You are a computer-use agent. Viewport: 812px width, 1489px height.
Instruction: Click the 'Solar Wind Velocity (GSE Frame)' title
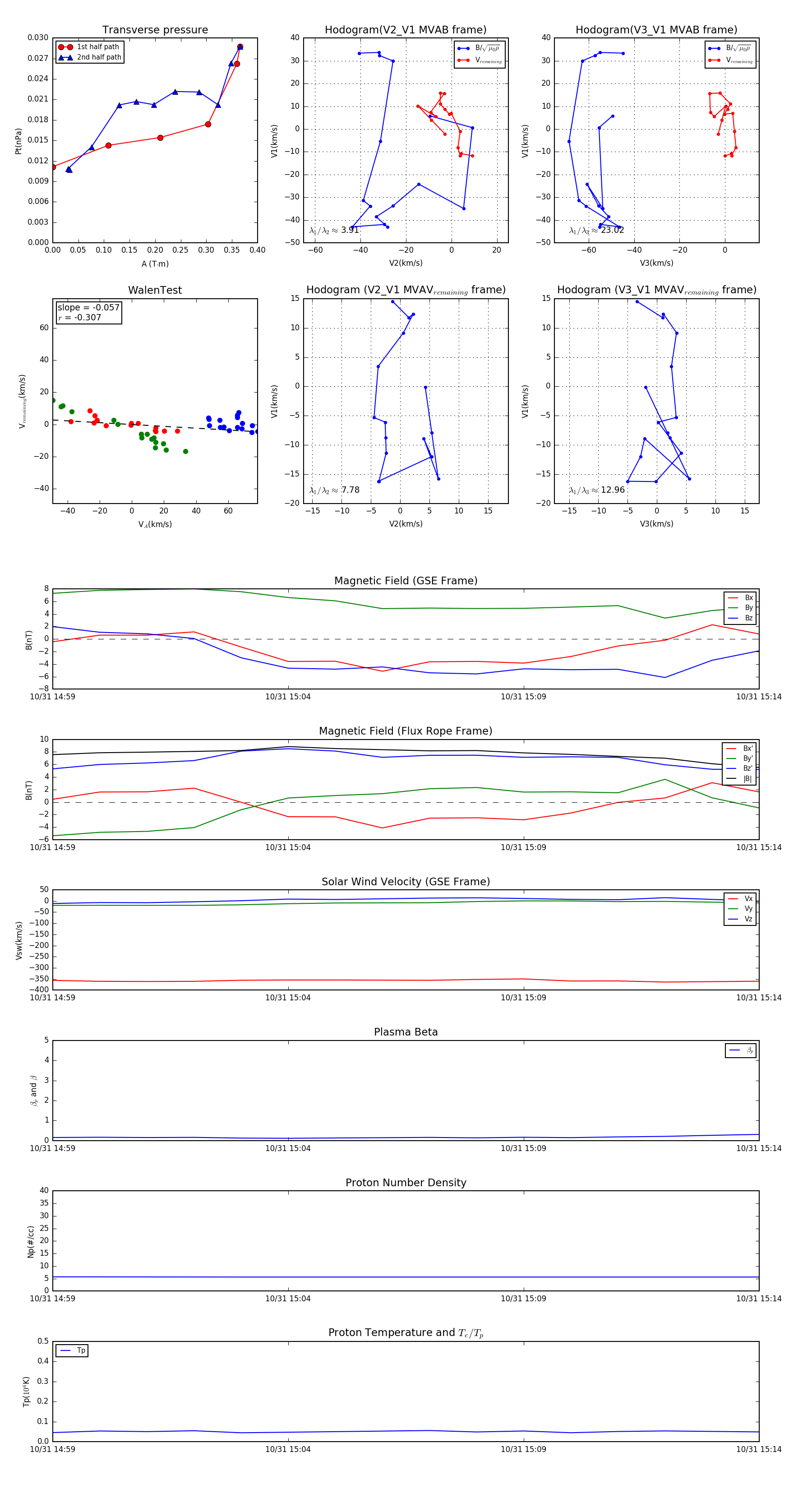click(x=406, y=882)
